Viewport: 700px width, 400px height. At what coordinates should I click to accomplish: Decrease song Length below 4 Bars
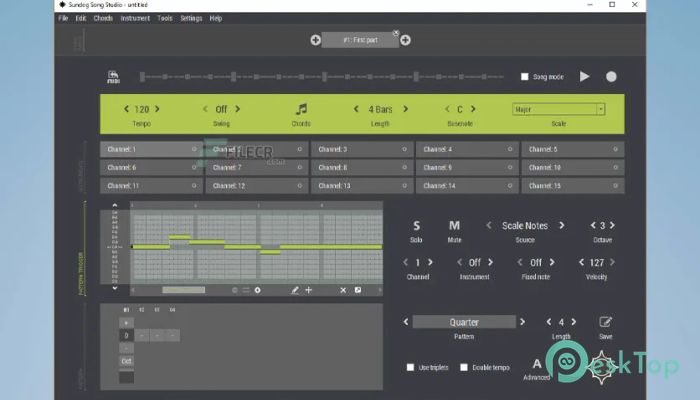pos(356,109)
